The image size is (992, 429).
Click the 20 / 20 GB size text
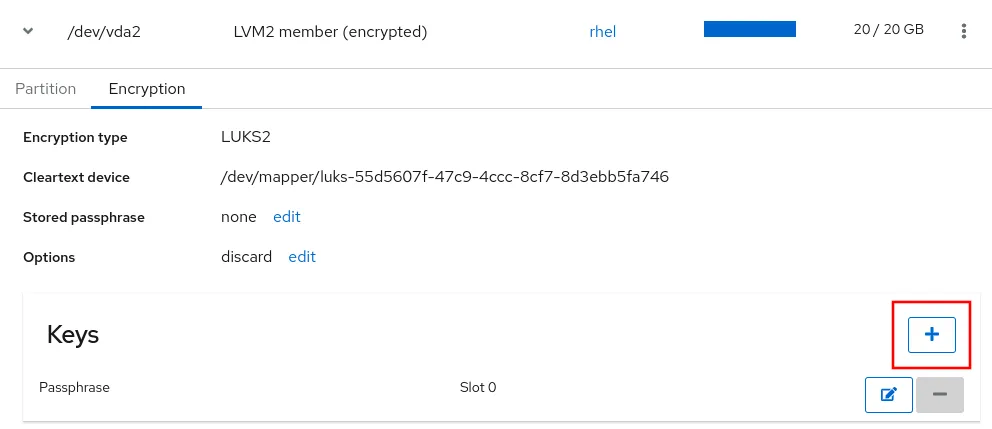tap(888, 30)
